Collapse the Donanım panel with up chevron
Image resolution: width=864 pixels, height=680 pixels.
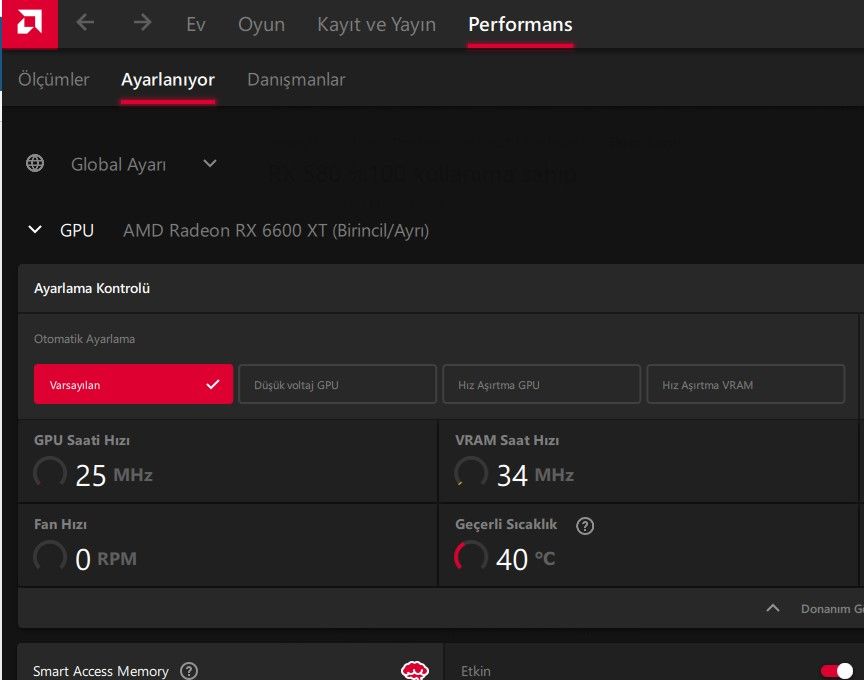click(x=773, y=608)
